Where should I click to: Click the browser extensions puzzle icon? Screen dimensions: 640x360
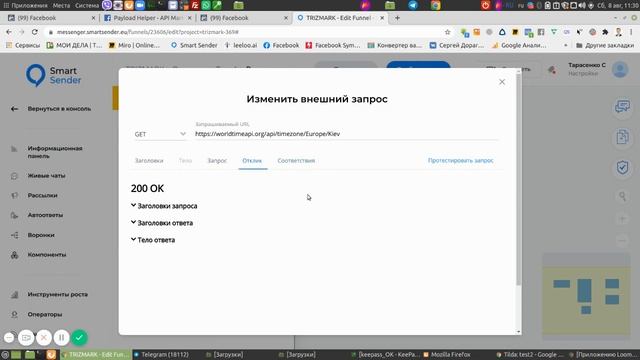coord(605,32)
